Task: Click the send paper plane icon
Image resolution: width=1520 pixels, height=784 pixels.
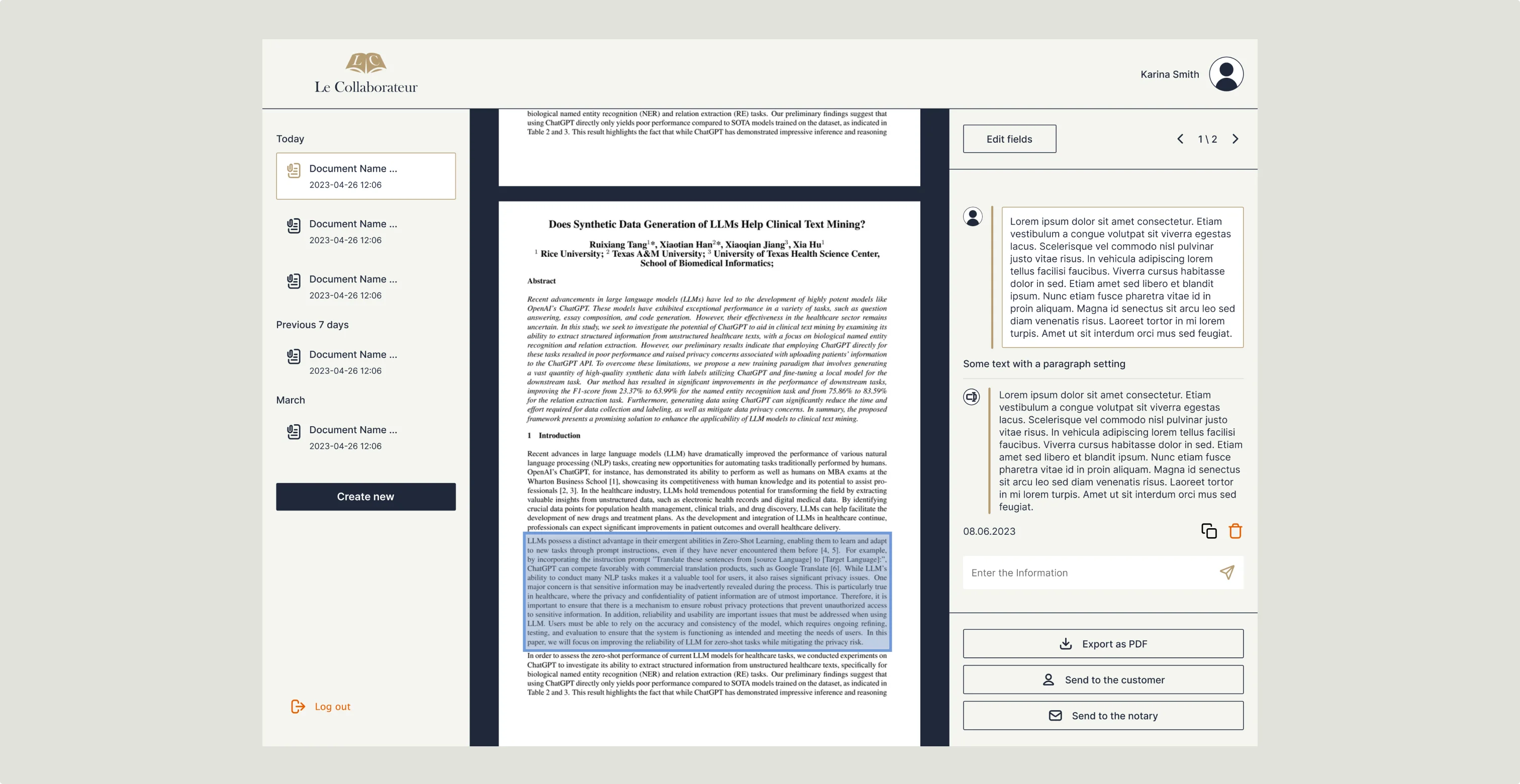Action: 1227,572
